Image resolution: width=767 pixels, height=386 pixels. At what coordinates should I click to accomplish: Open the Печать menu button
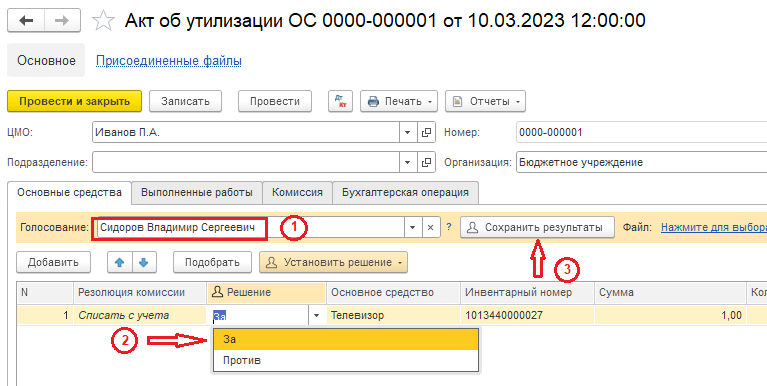[x=400, y=101]
